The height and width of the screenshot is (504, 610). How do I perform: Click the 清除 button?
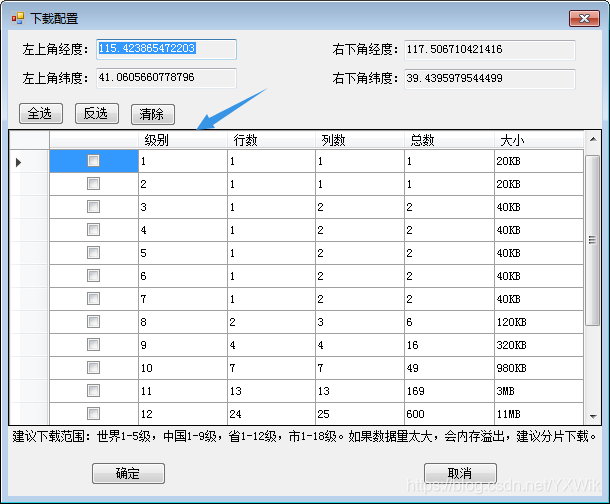(x=153, y=114)
